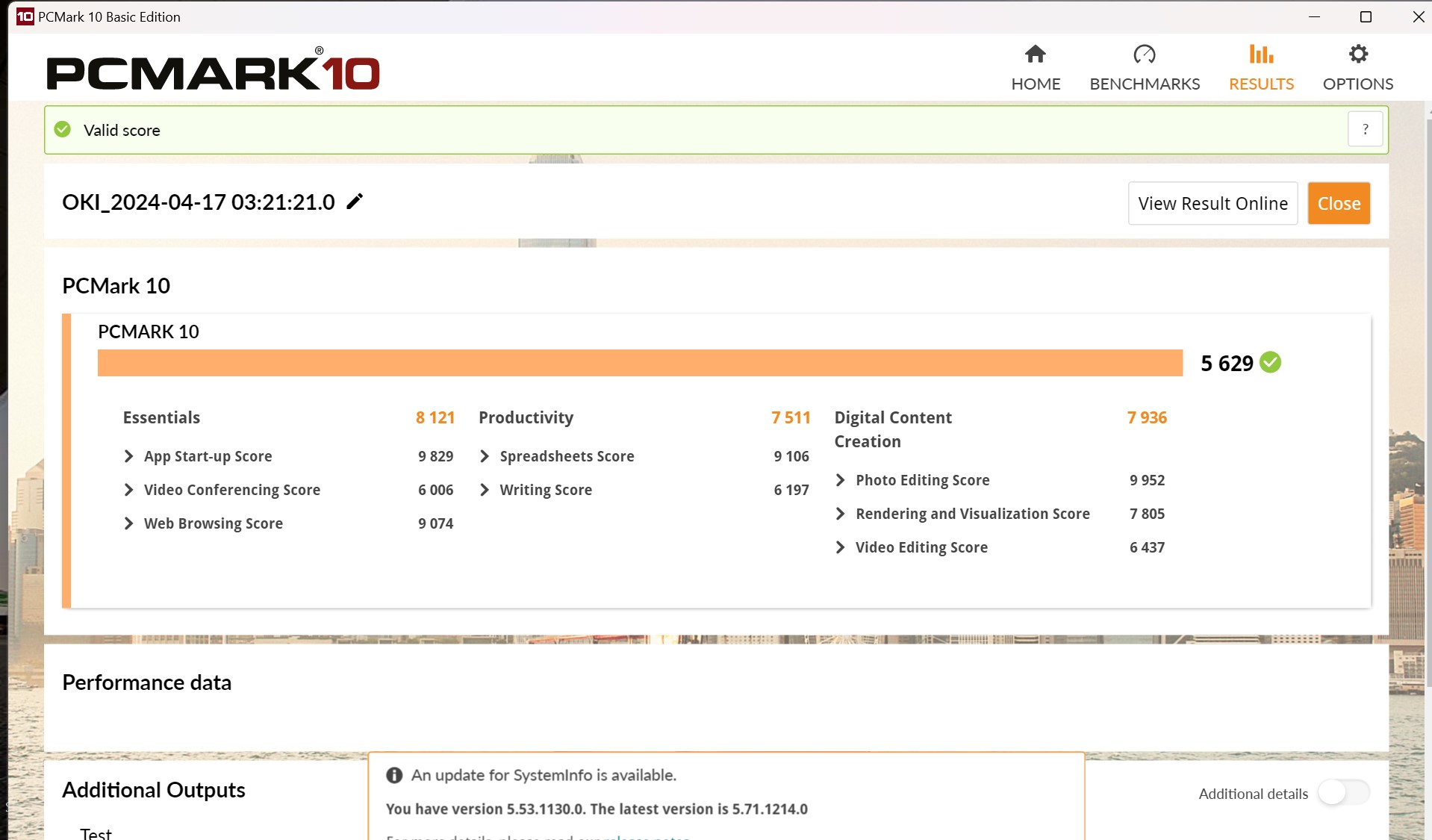The image size is (1432, 840).
Task: Click green checkmark beside 5 629 score
Action: click(x=1270, y=363)
